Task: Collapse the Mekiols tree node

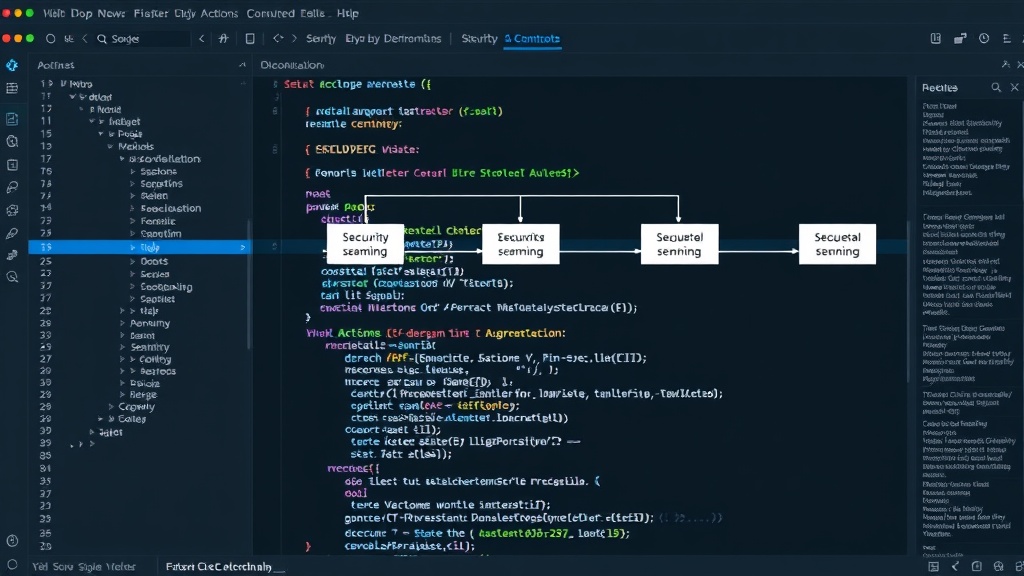Action: click(x=110, y=146)
